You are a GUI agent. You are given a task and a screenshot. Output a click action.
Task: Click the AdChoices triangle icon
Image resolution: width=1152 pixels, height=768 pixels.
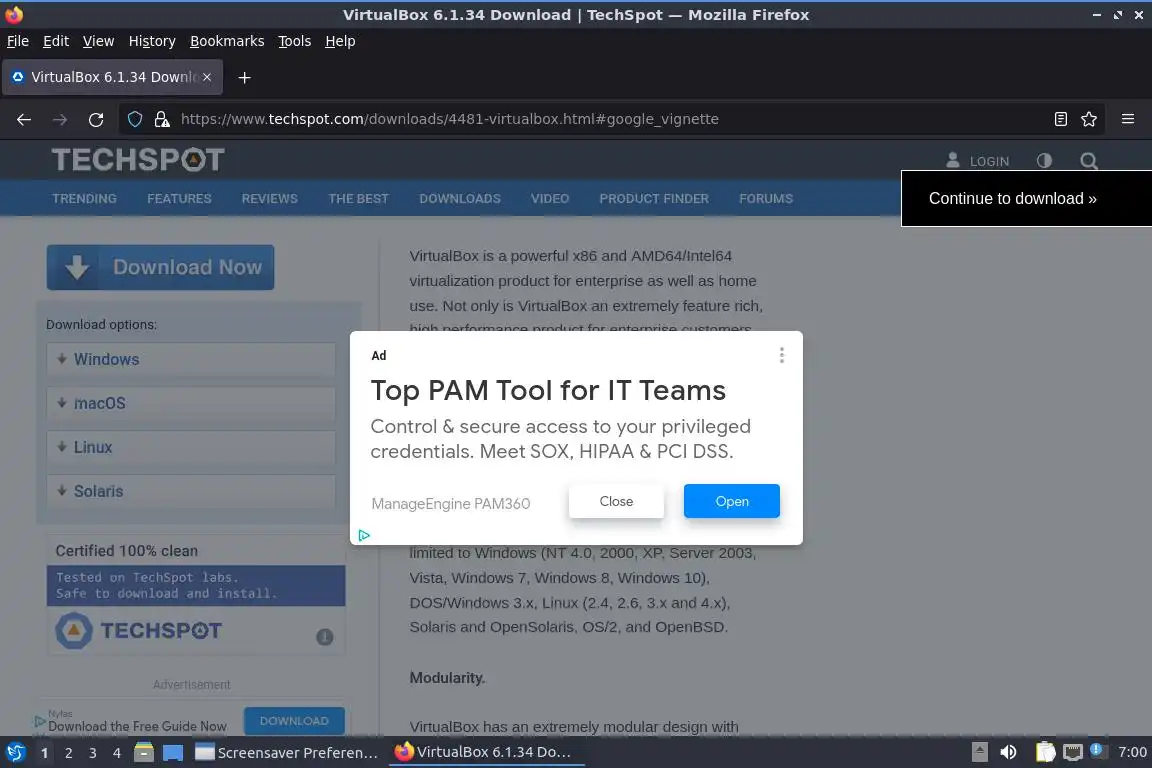(x=364, y=535)
